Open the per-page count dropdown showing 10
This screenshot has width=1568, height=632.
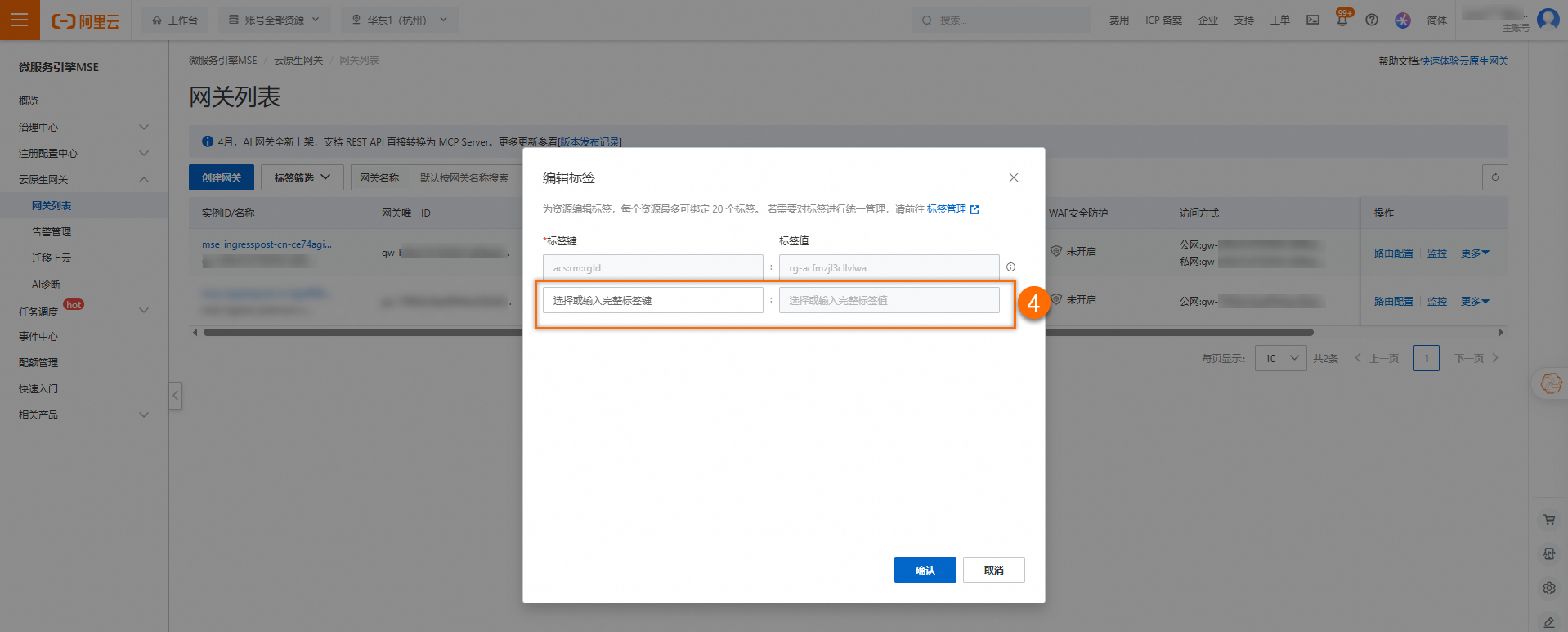point(1281,358)
